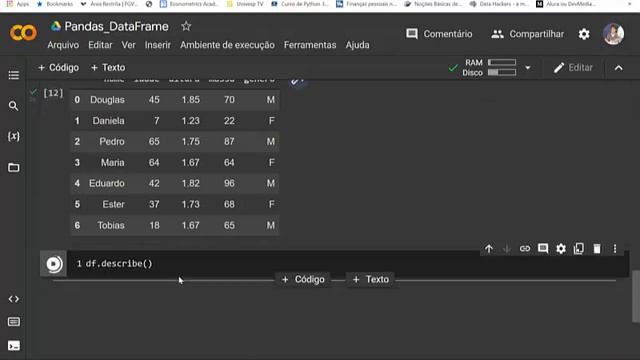Image resolution: width=640 pixels, height=360 pixels.
Task: Click the notebook title Pandas_DataFrame
Action: (116, 27)
